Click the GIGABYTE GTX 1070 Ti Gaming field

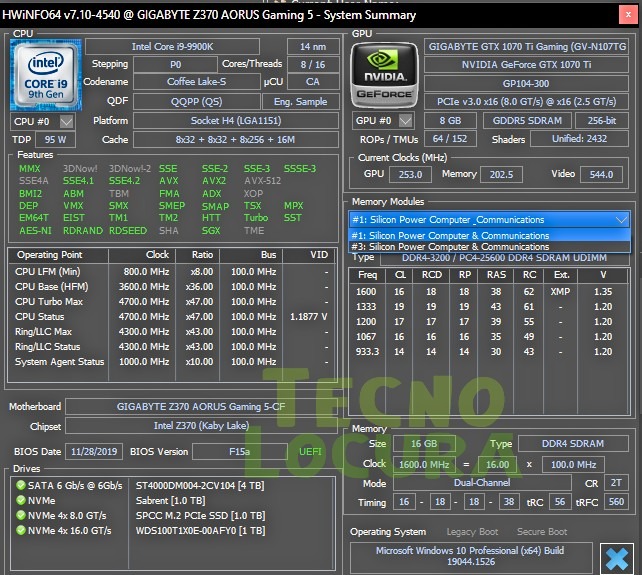pos(526,47)
